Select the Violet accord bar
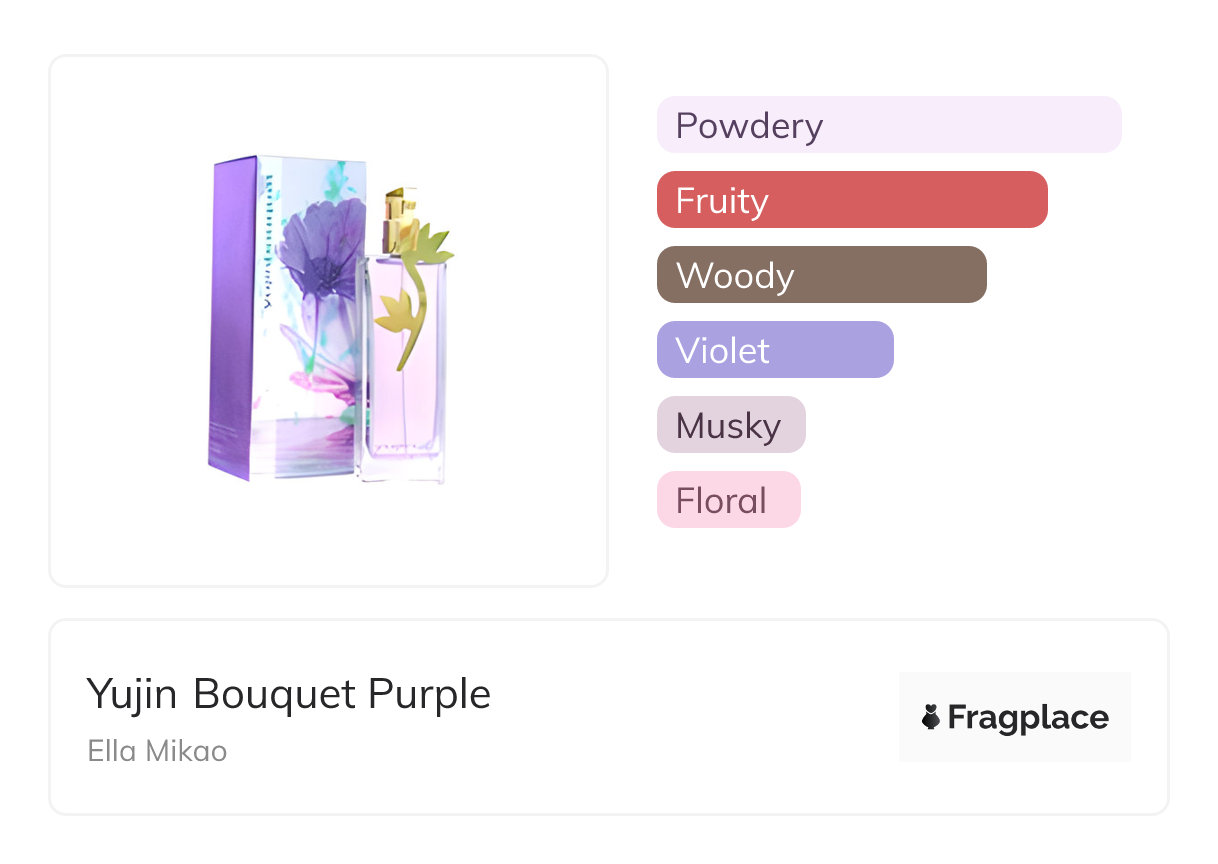The height and width of the screenshot is (864, 1218). coord(774,350)
